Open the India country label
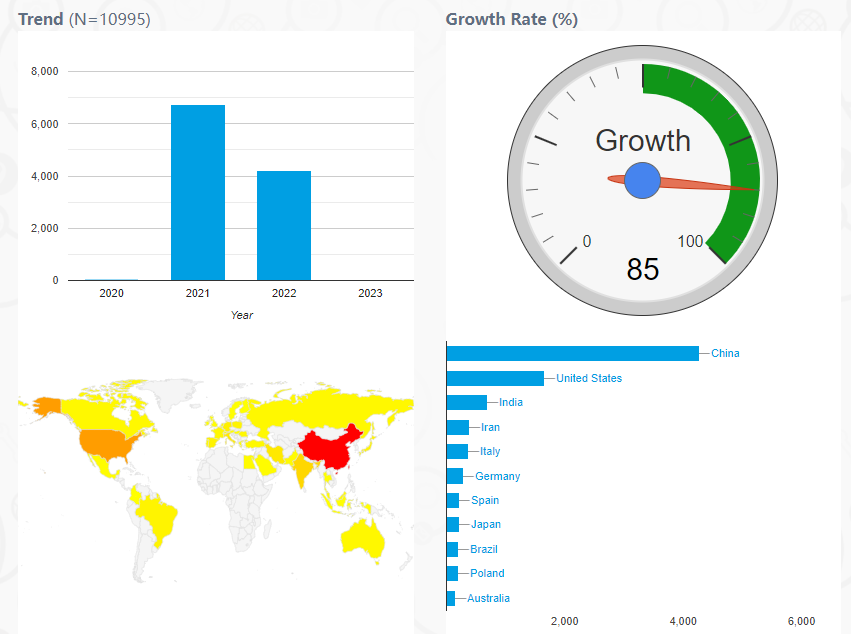The height and width of the screenshot is (634, 851). pos(511,402)
